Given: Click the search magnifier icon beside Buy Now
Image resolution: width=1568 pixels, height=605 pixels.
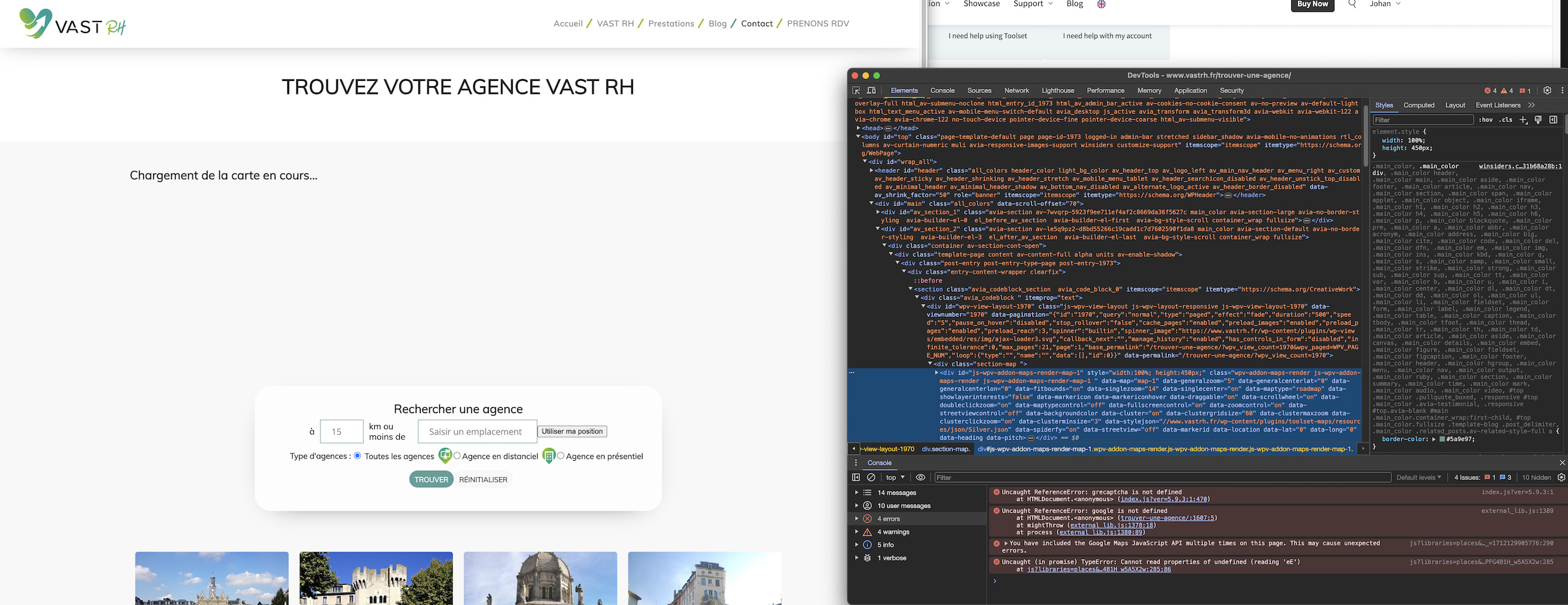Looking at the screenshot, I should coord(1352,4).
